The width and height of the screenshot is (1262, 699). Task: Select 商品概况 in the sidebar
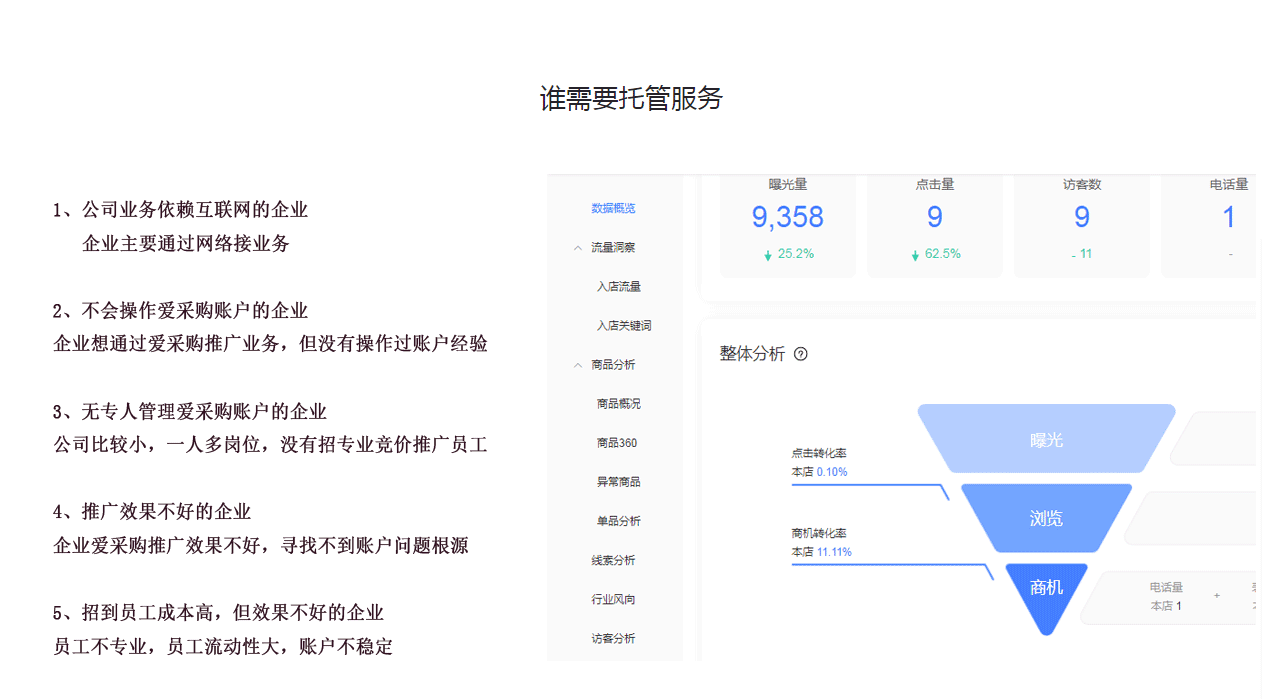tap(618, 404)
